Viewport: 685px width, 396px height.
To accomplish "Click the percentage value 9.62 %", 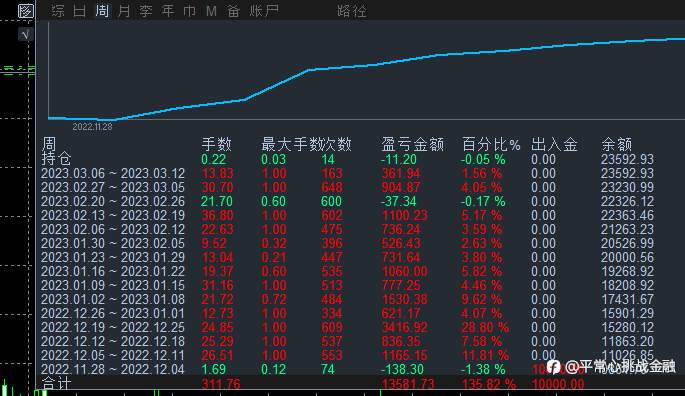I will [481, 299].
